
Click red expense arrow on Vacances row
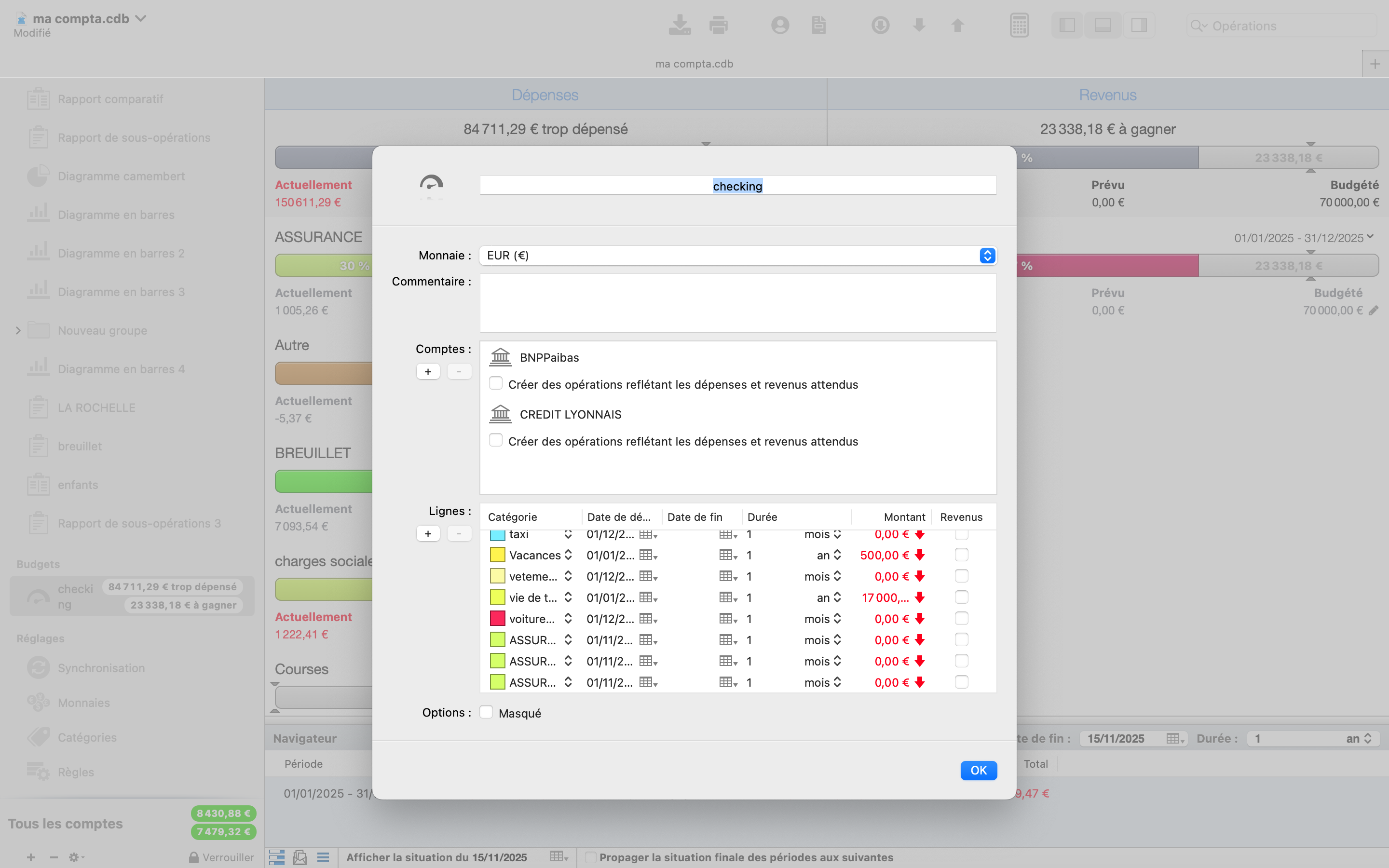click(x=920, y=555)
